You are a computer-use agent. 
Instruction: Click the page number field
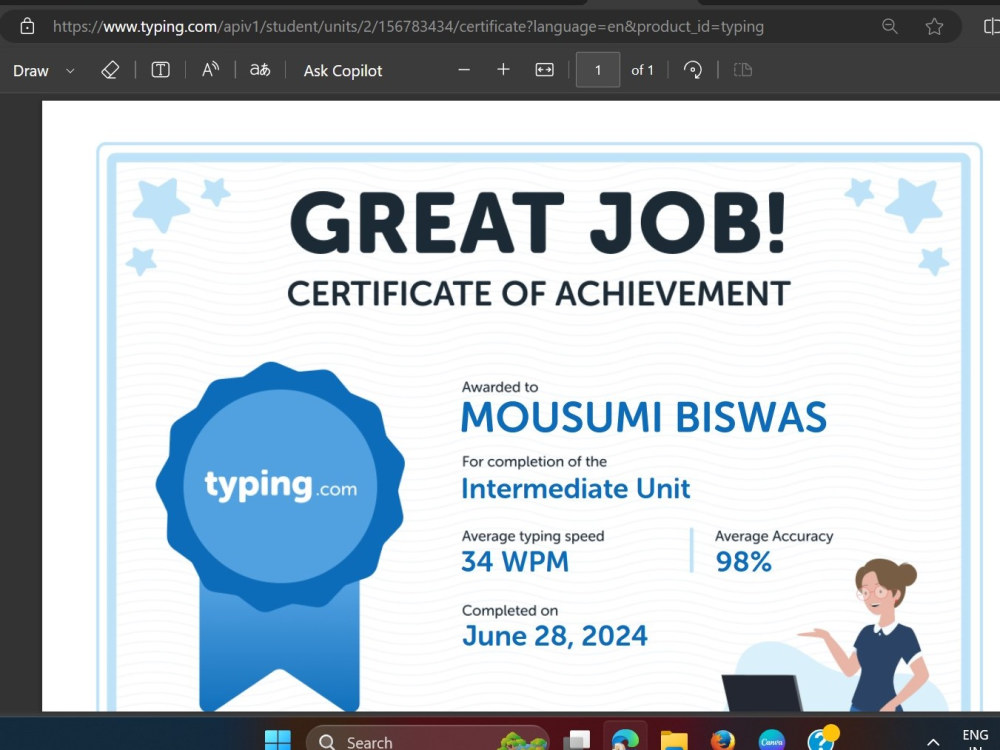598,70
